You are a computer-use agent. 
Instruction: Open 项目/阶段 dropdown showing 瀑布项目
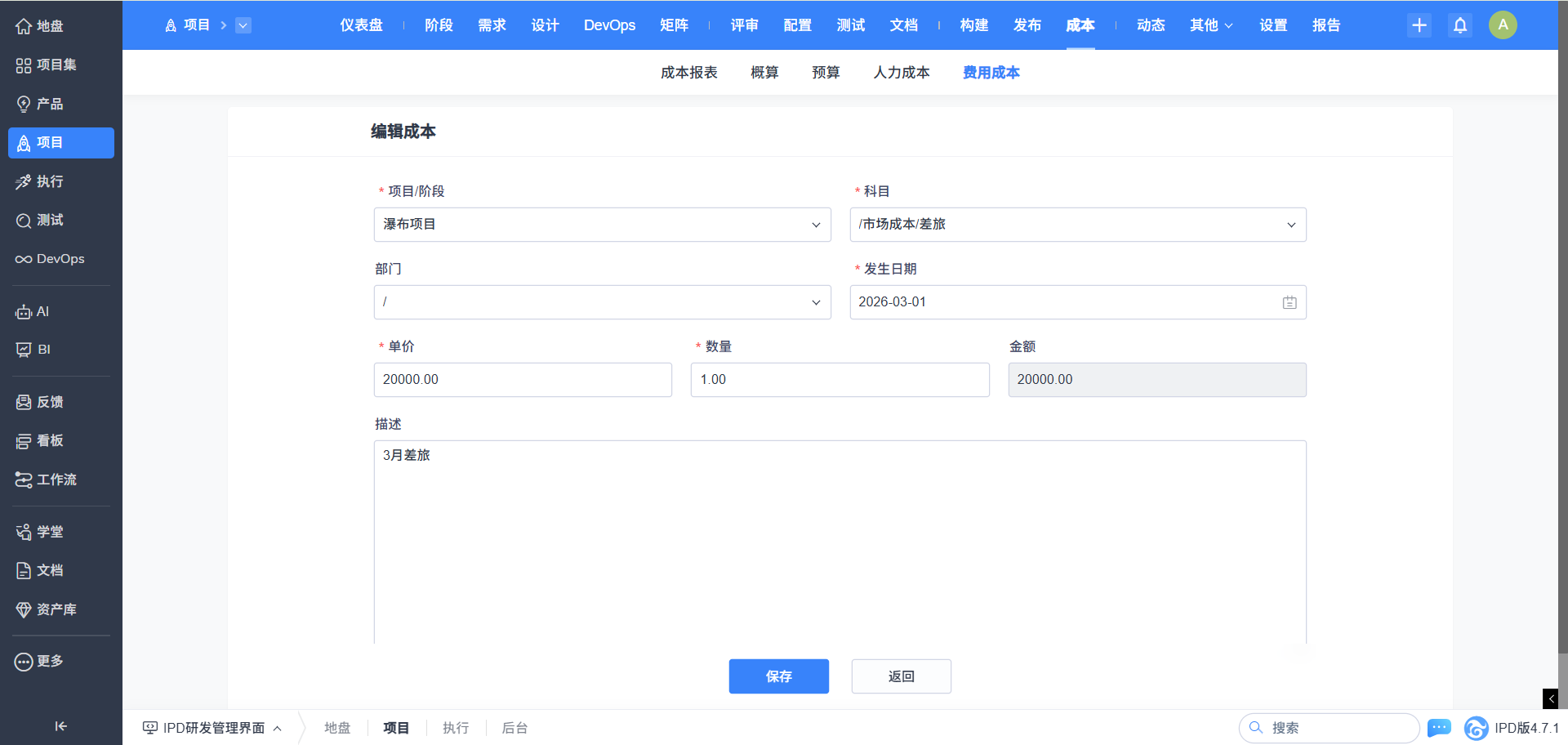click(603, 225)
